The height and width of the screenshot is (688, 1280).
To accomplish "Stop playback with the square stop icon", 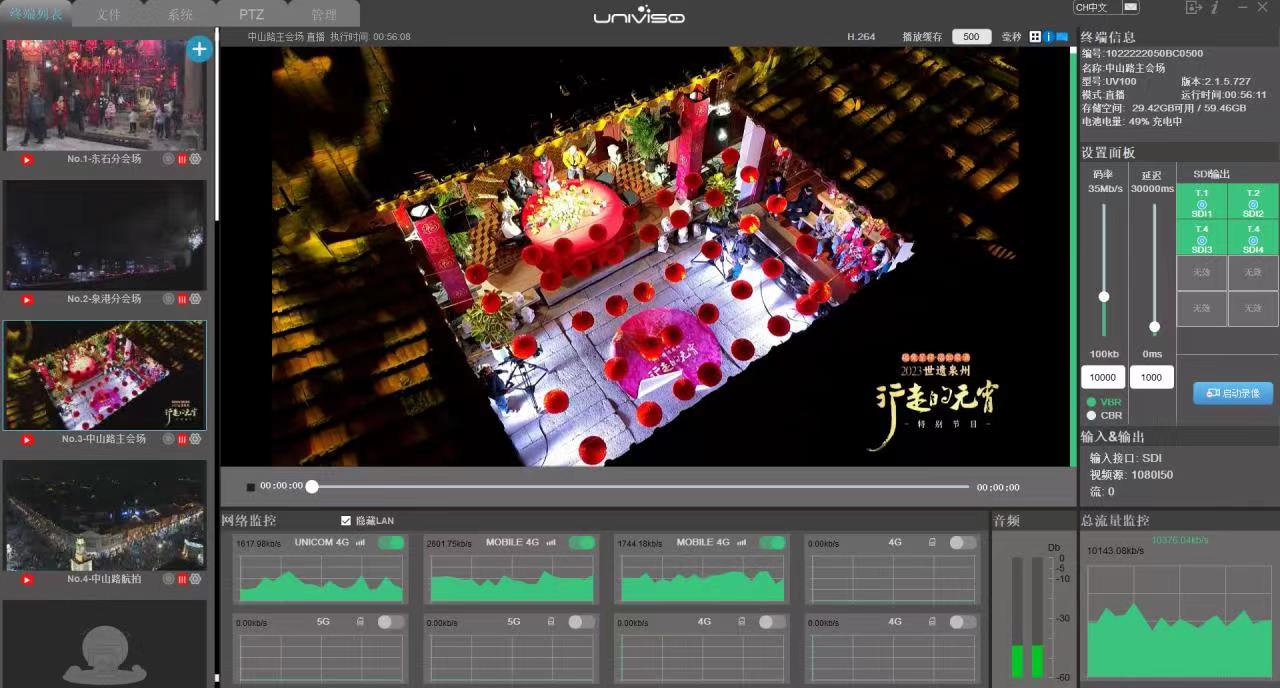I will tap(251, 487).
